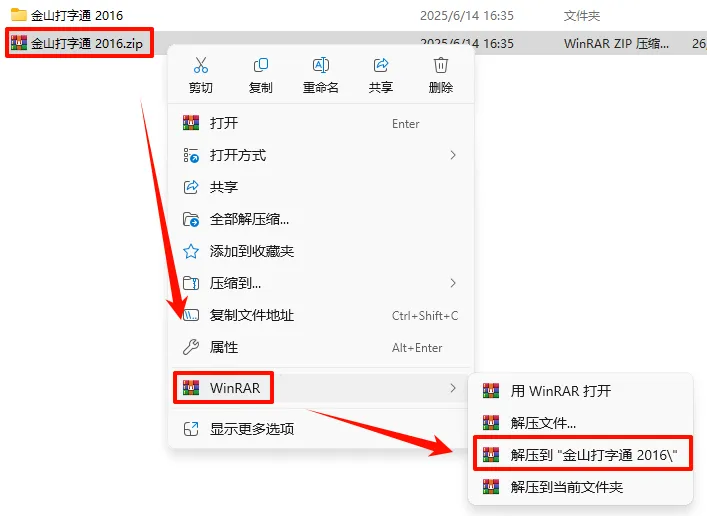Choose 解压到当前文件夹 in WinRAR submenu
707x516 pixels.
pyautogui.click(x=582, y=487)
